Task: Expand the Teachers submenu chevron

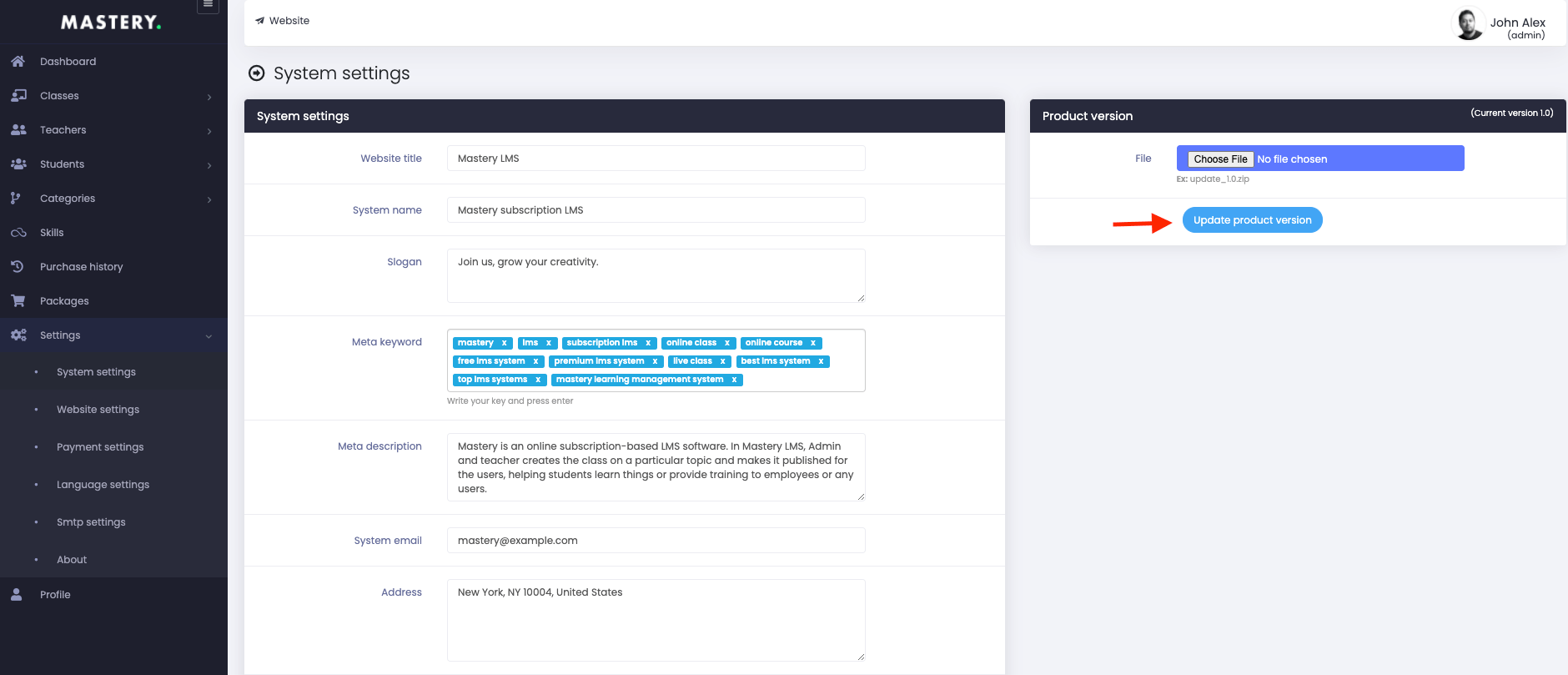Action: pos(209,131)
